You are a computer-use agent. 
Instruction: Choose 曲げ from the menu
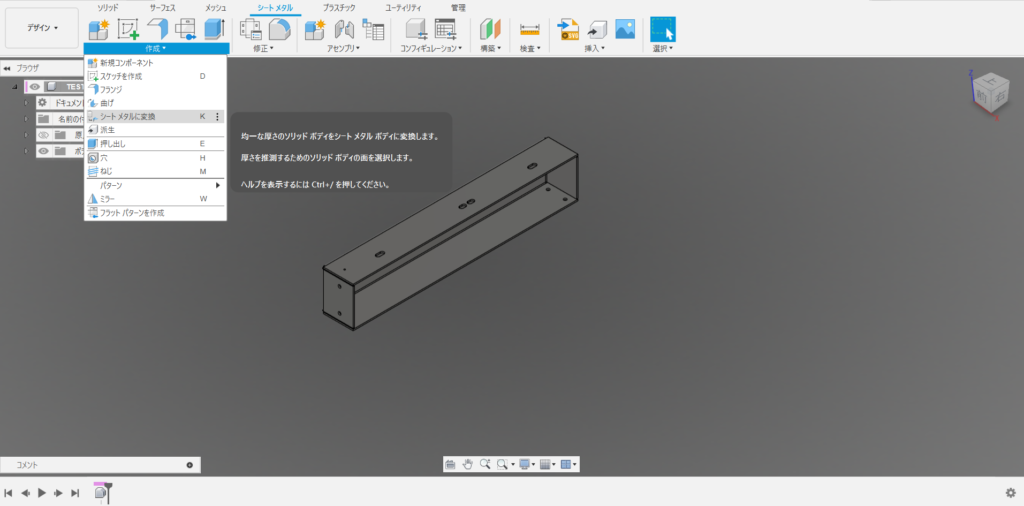[x=155, y=103]
